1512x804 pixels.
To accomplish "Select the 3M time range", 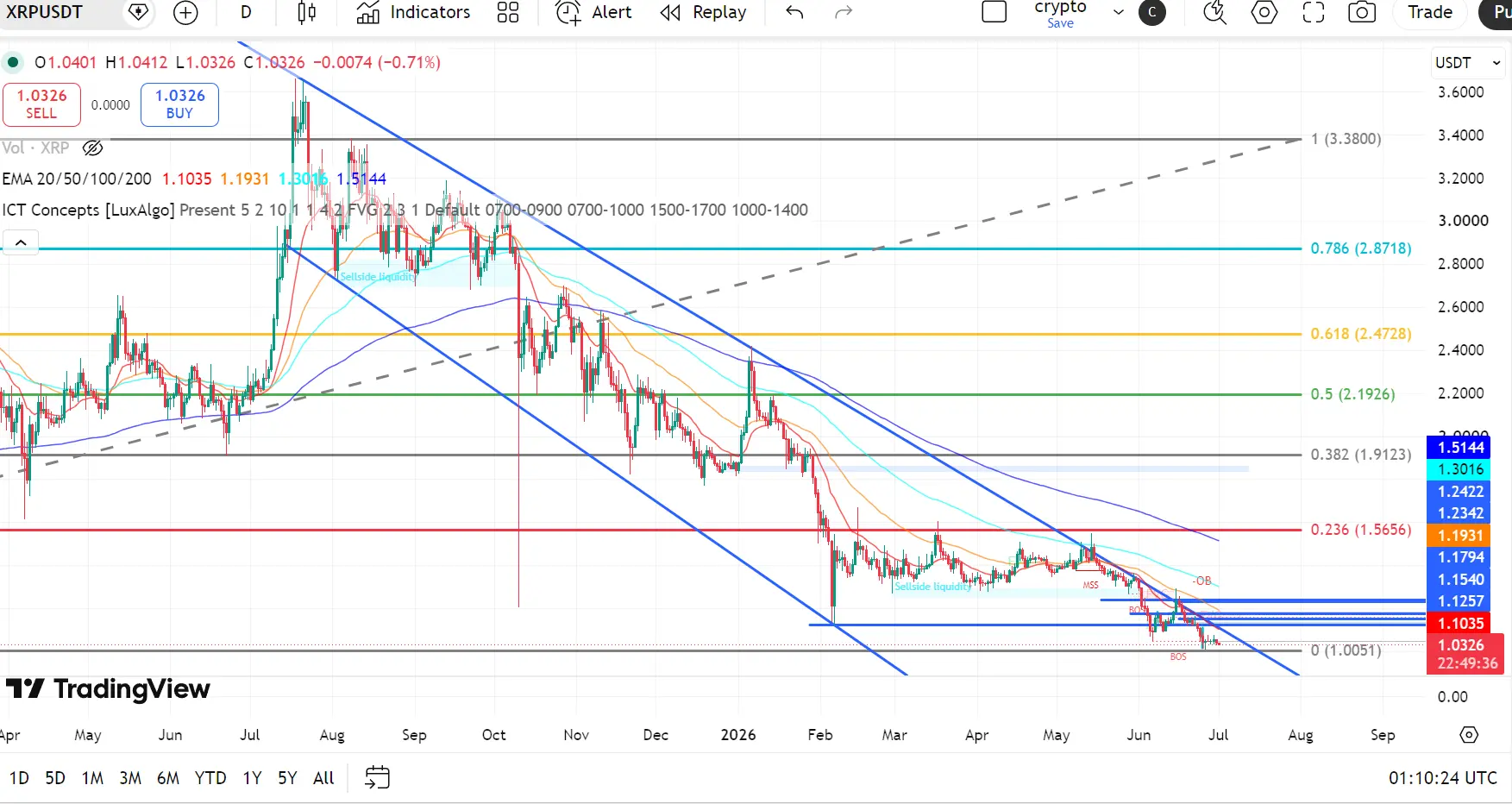I will pyautogui.click(x=130, y=778).
